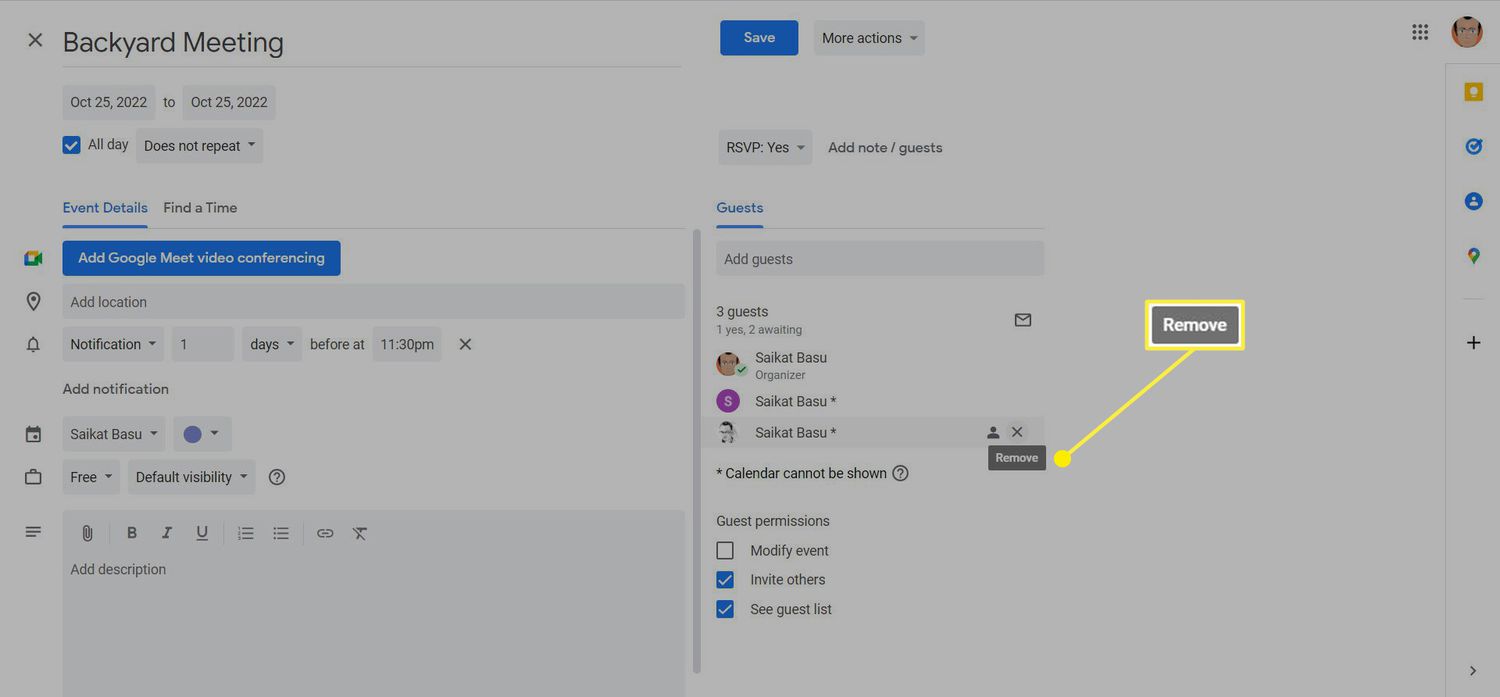The image size is (1500, 697).
Task: Open Google Contacts in the side panel
Action: point(1473,201)
